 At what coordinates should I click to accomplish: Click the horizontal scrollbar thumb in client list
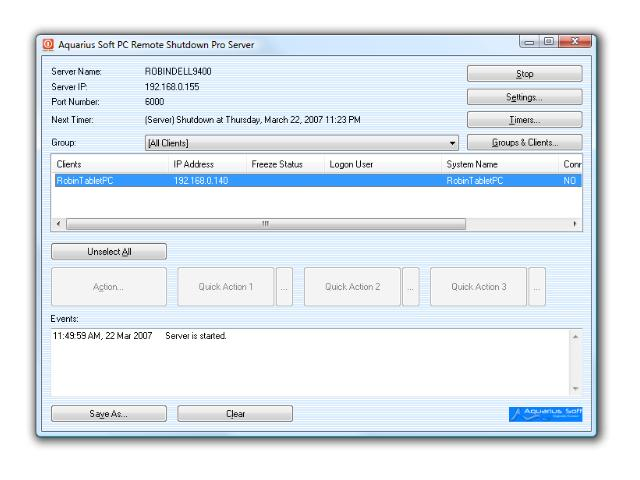[x=266, y=224]
